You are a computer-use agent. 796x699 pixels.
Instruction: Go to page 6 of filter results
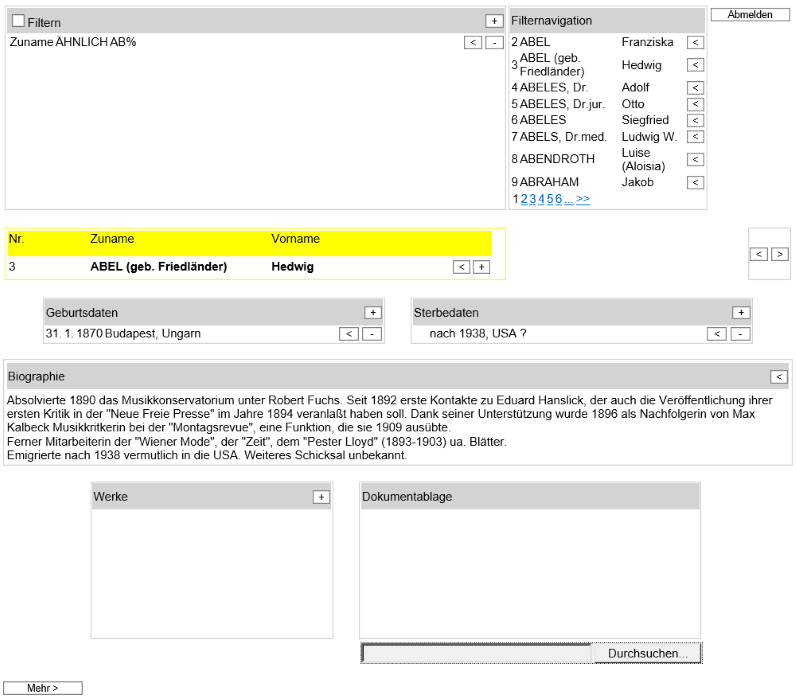[559, 199]
